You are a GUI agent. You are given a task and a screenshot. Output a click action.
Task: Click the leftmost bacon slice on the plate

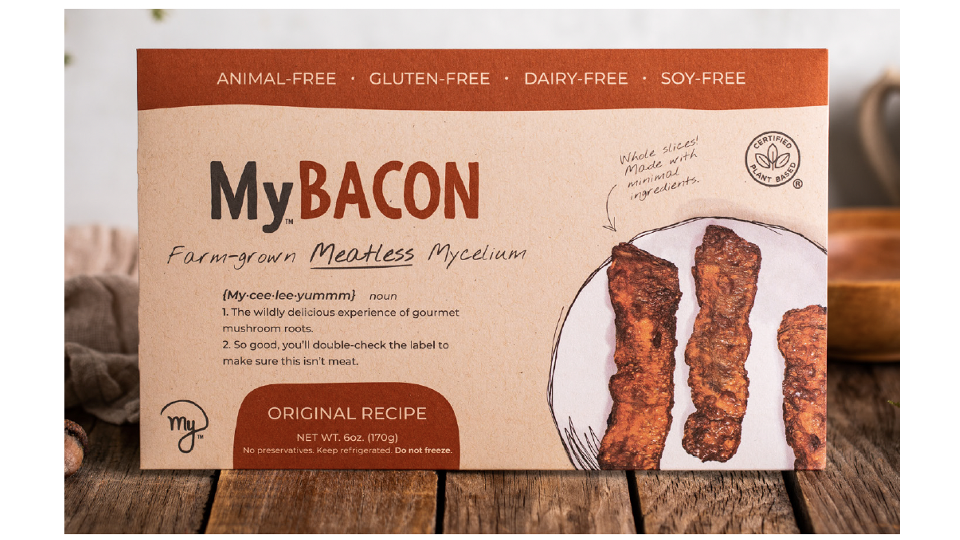coord(639,356)
